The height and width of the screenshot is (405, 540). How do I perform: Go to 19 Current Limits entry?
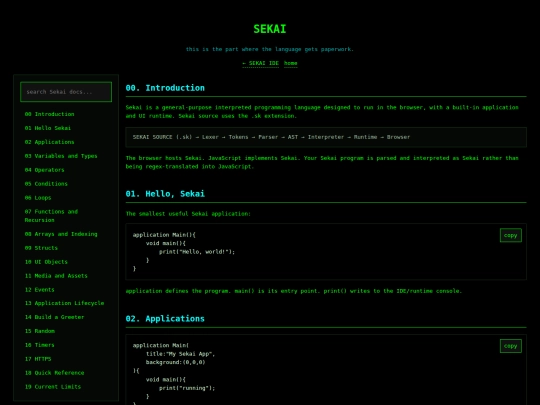click(x=53, y=387)
